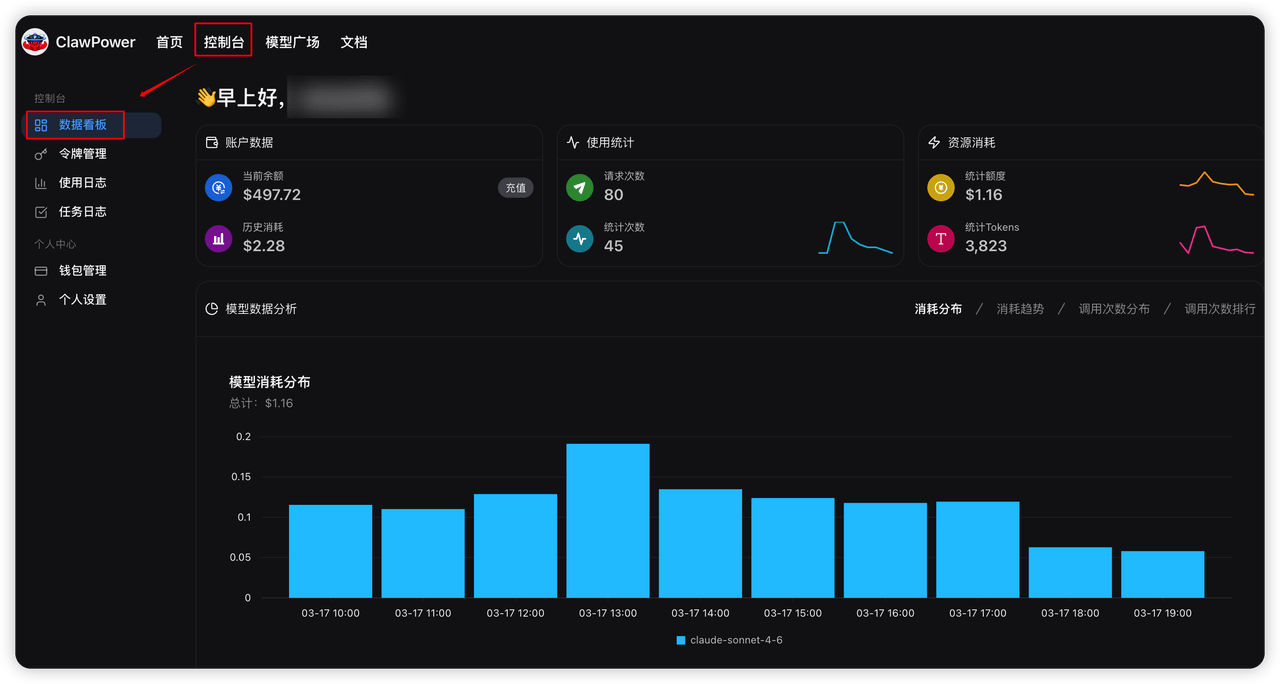
Task: Click the key icon beside 令牌管理
Action: click(41, 154)
